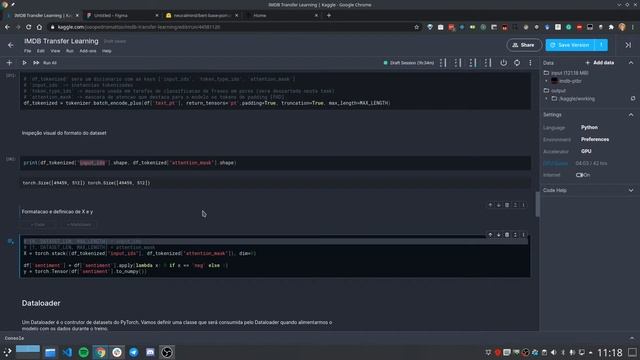Open the File menu
Screen dimensions: 640x360
(x=27, y=51)
